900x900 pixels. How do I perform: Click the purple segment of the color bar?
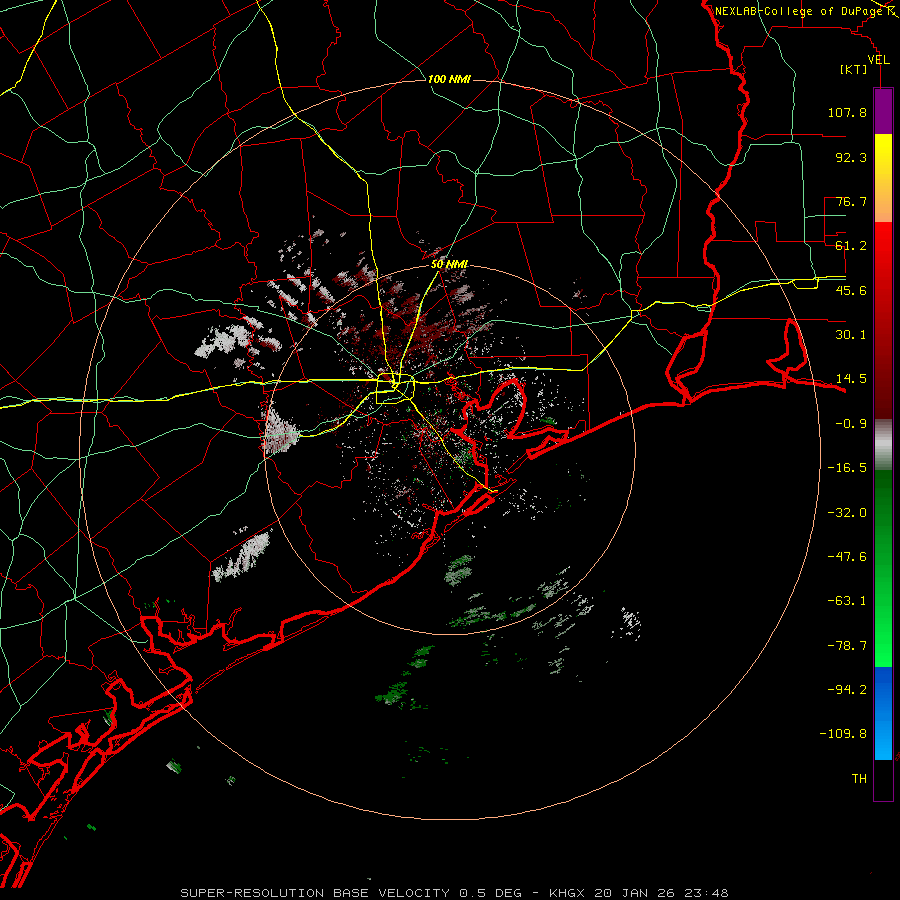883,112
